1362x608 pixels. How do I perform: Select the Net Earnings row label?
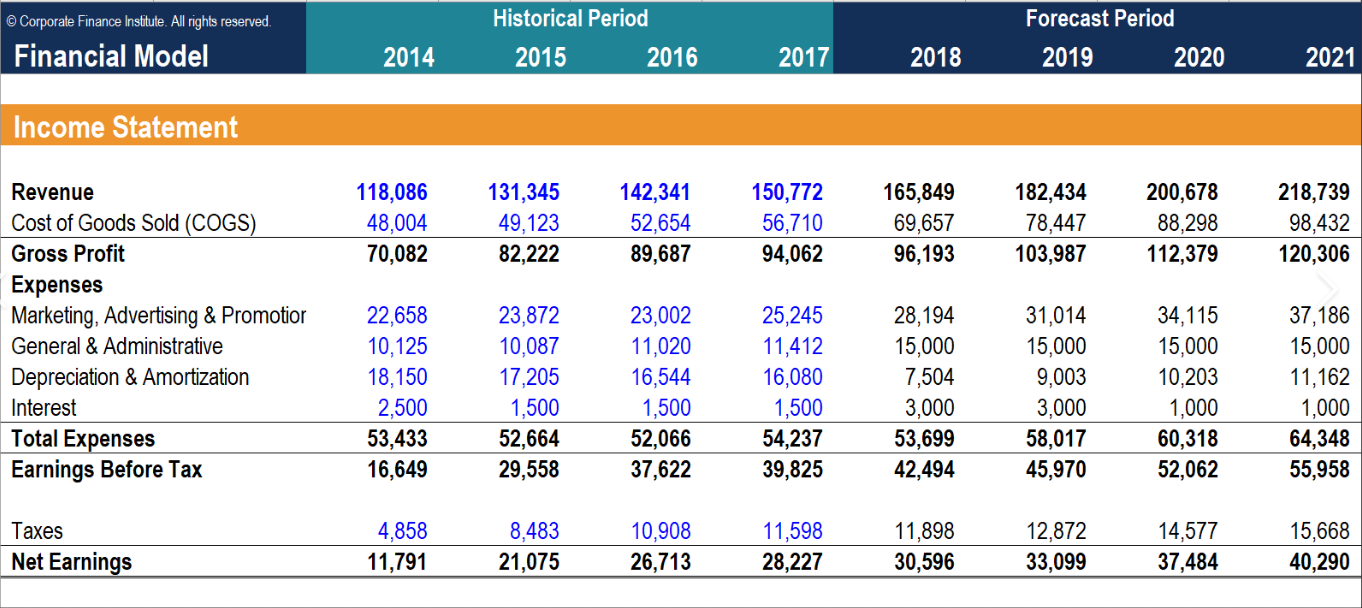pos(71,562)
